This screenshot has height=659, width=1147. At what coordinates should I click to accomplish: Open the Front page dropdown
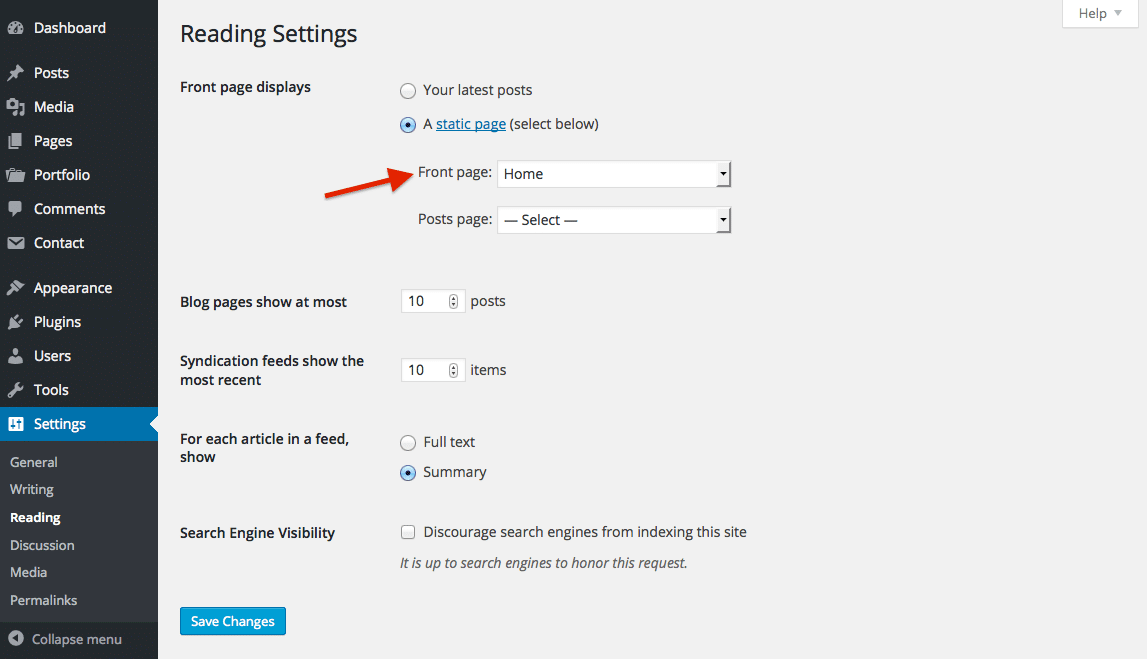[x=614, y=174]
